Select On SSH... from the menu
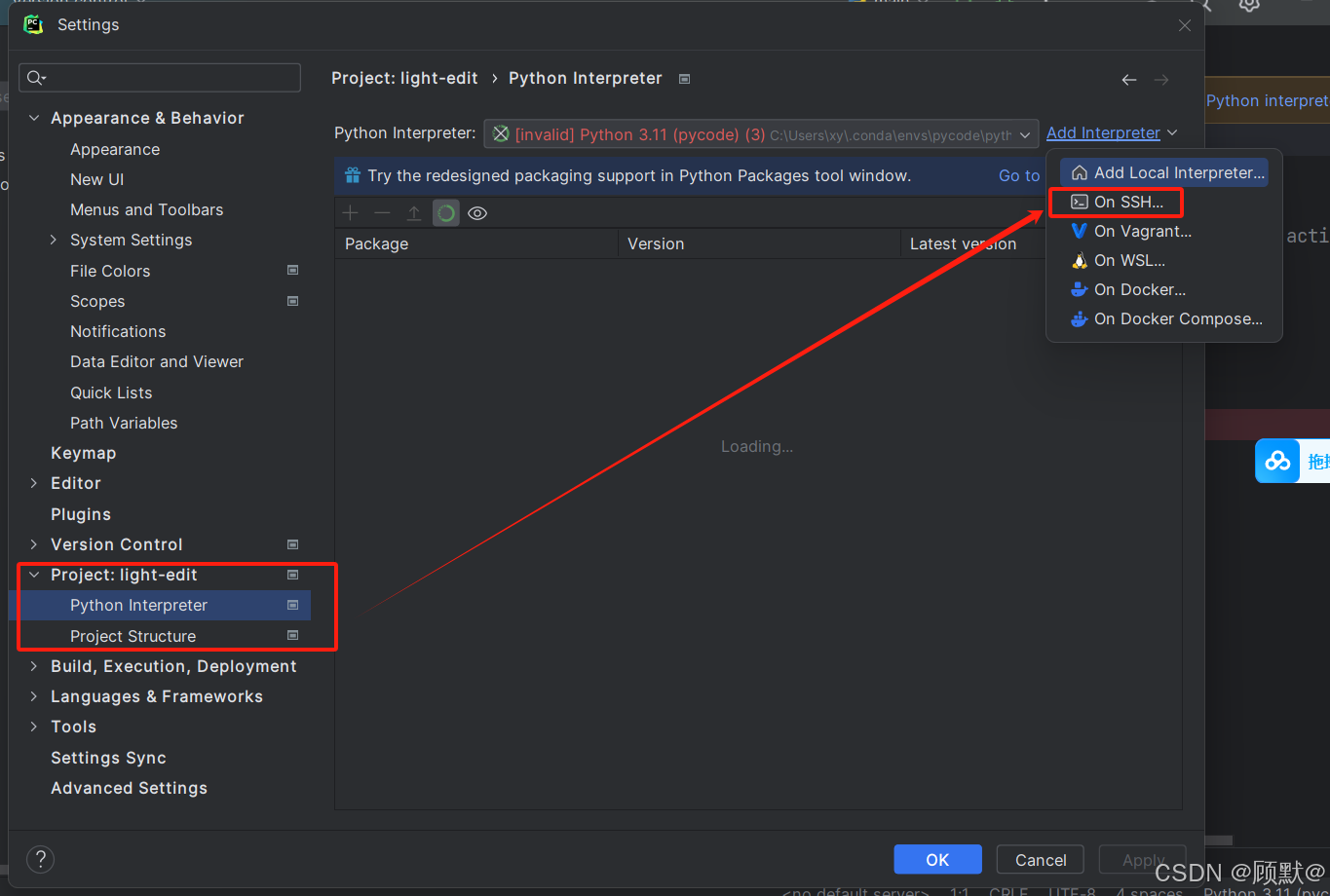 click(1128, 202)
